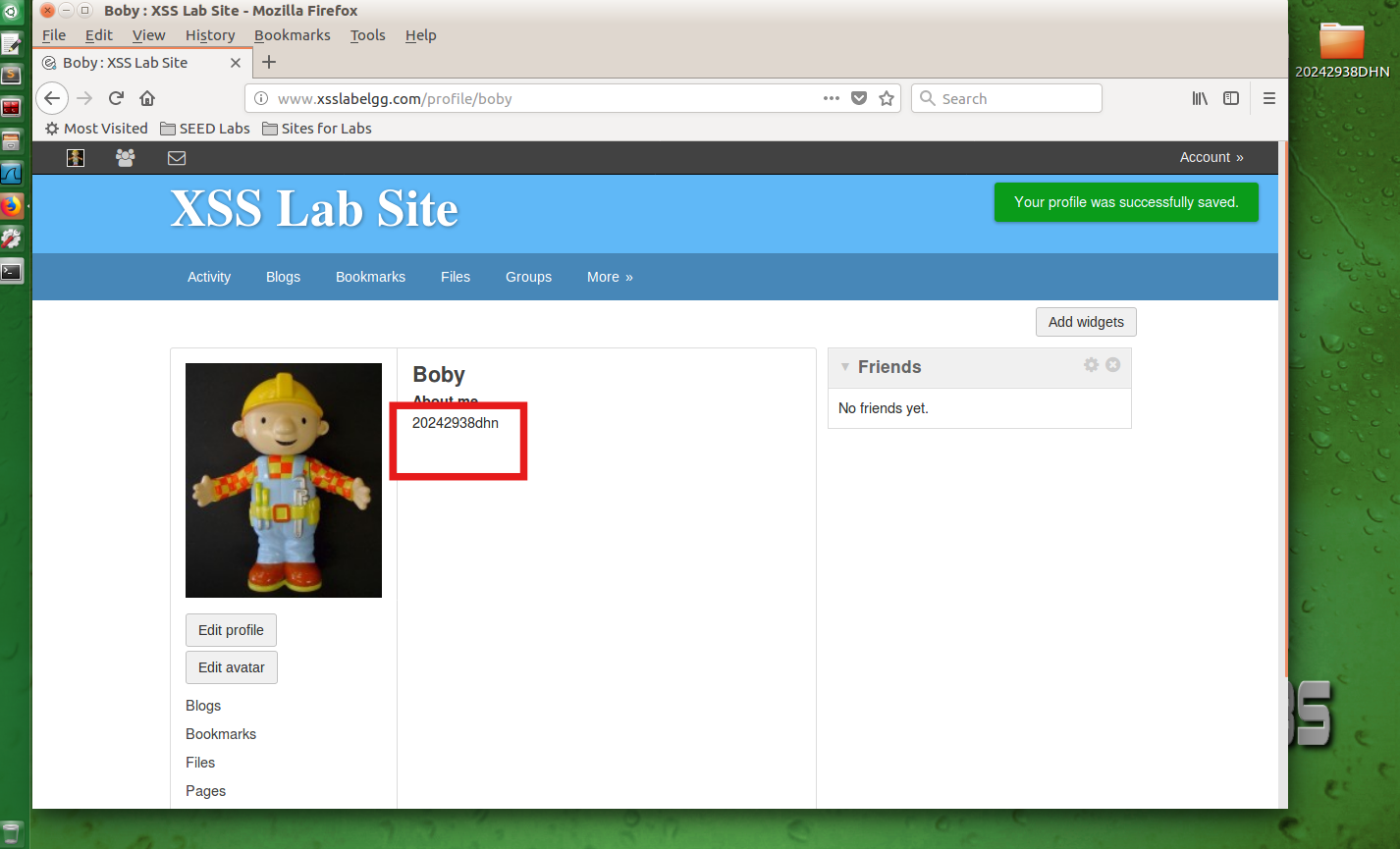The image size is (1400, 849).
Task: Go back to previous page
Action: (x=52, y=98)
